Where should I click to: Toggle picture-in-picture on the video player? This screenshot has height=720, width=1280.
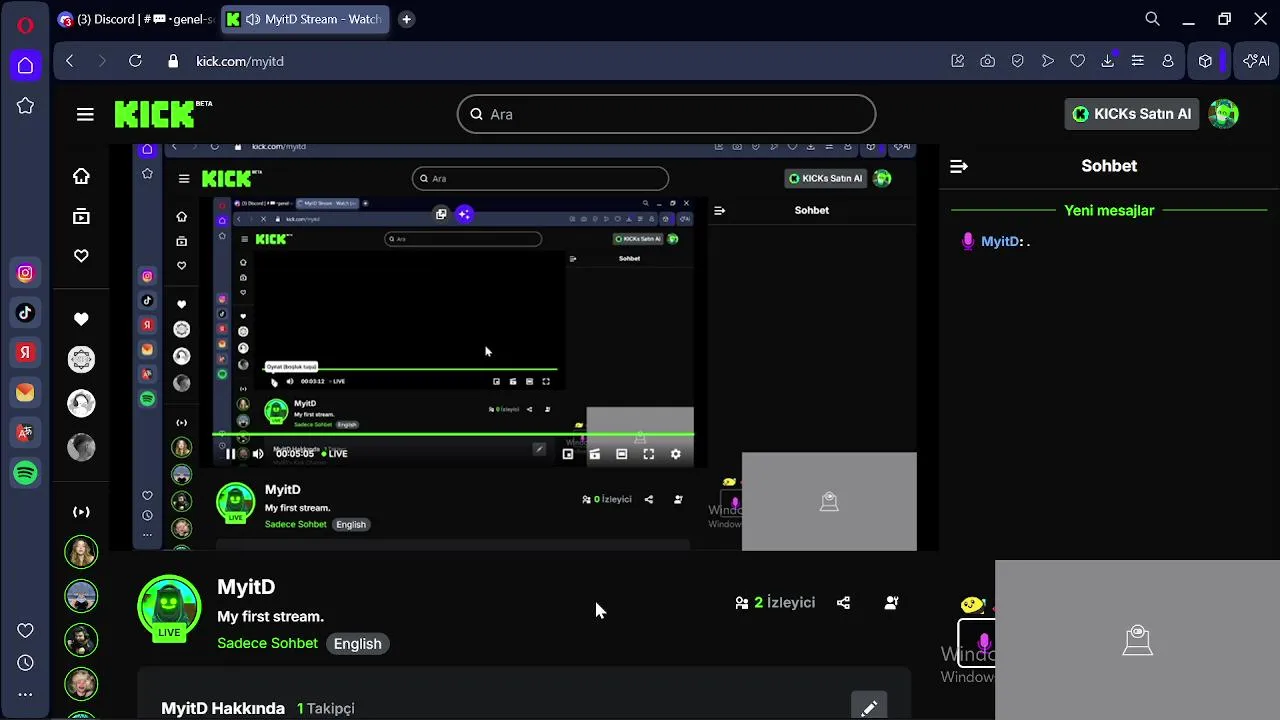(567, 454)
